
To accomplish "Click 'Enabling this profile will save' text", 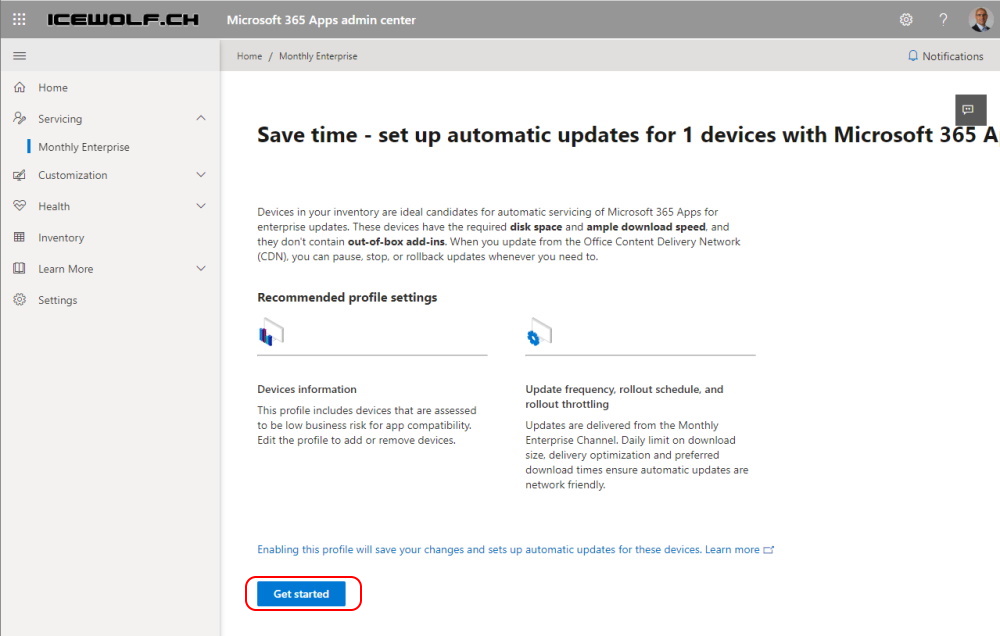I will [x=480, y=549].
